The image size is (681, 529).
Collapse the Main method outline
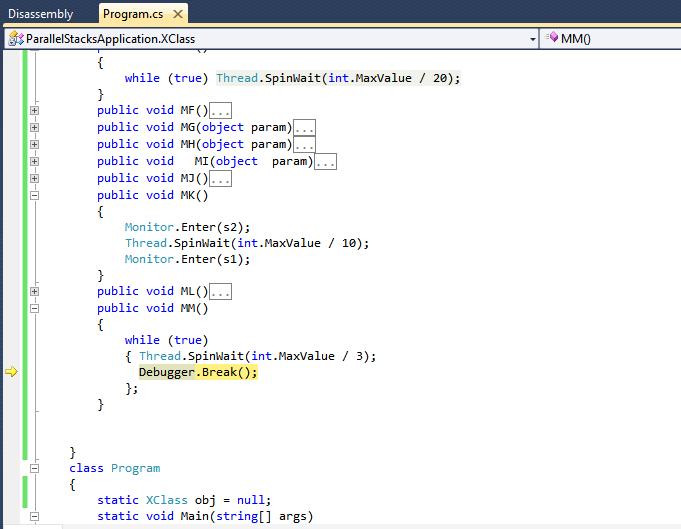point(34,516)
